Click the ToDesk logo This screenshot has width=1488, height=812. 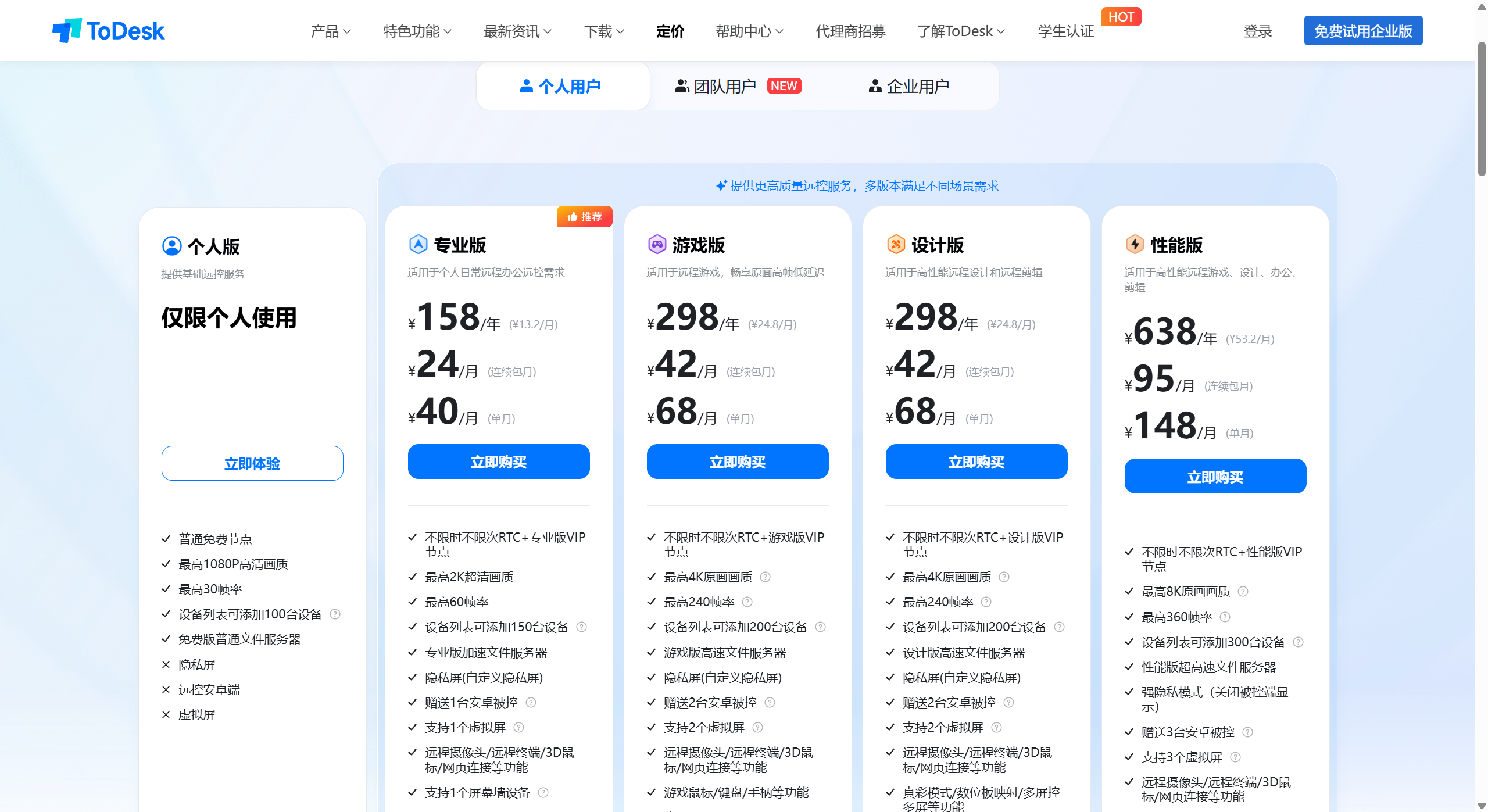(x=109, y=30)
